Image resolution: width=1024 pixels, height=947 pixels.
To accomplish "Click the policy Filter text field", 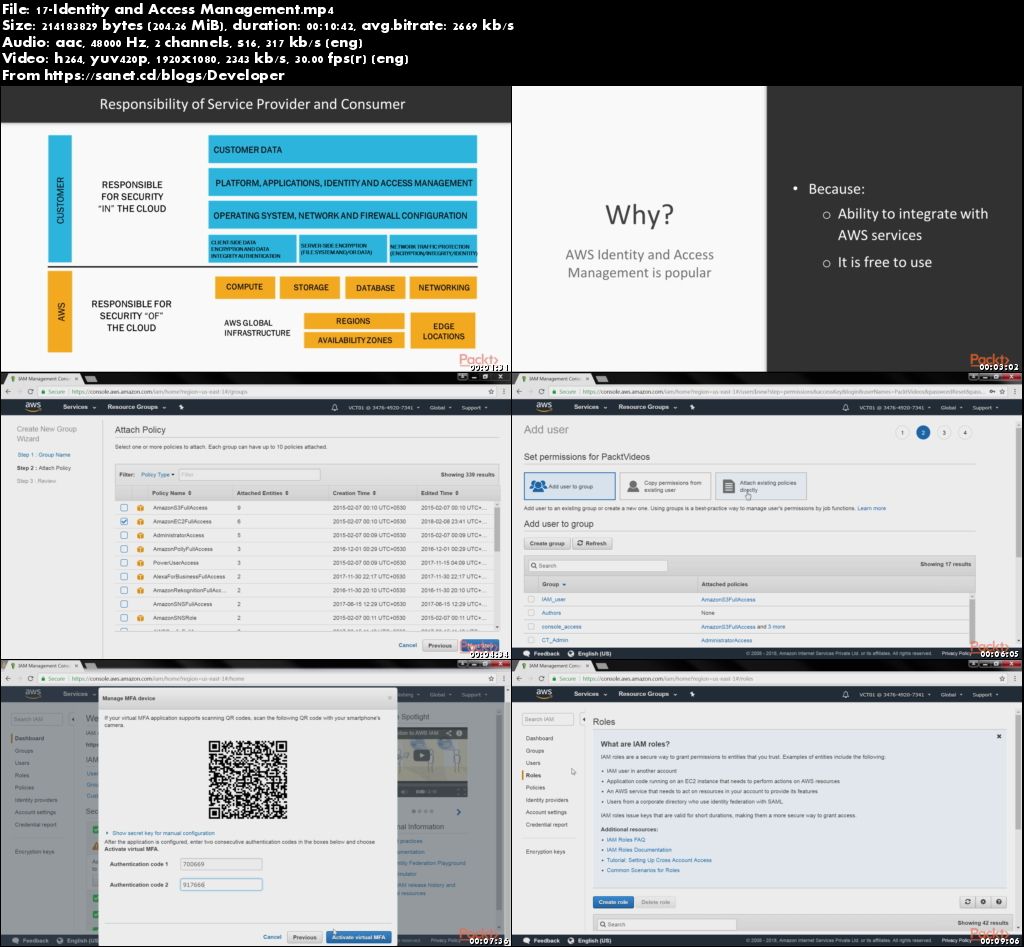I will click(249, 475).
